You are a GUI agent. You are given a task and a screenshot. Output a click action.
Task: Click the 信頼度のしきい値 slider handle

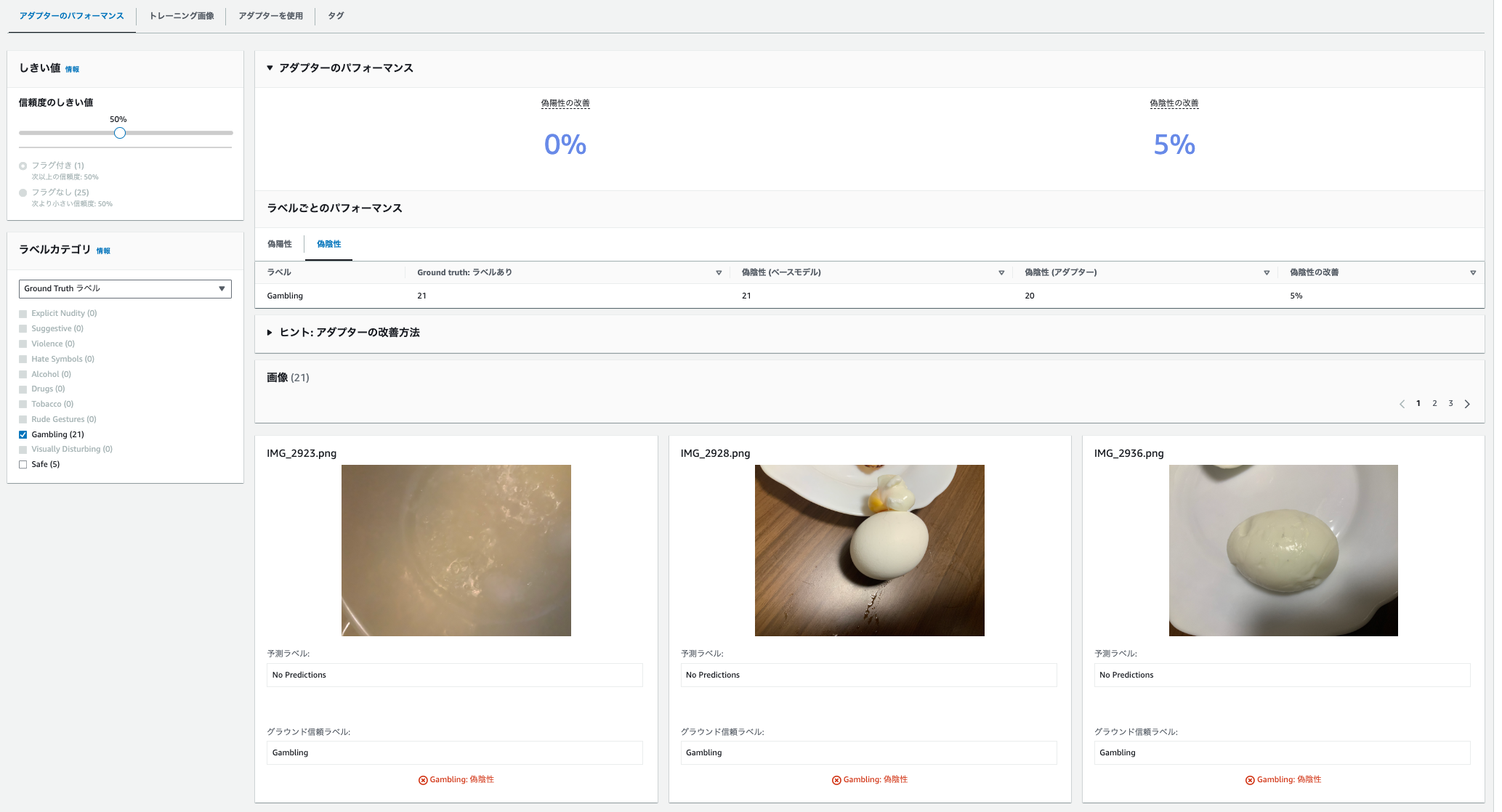point(120,133)
